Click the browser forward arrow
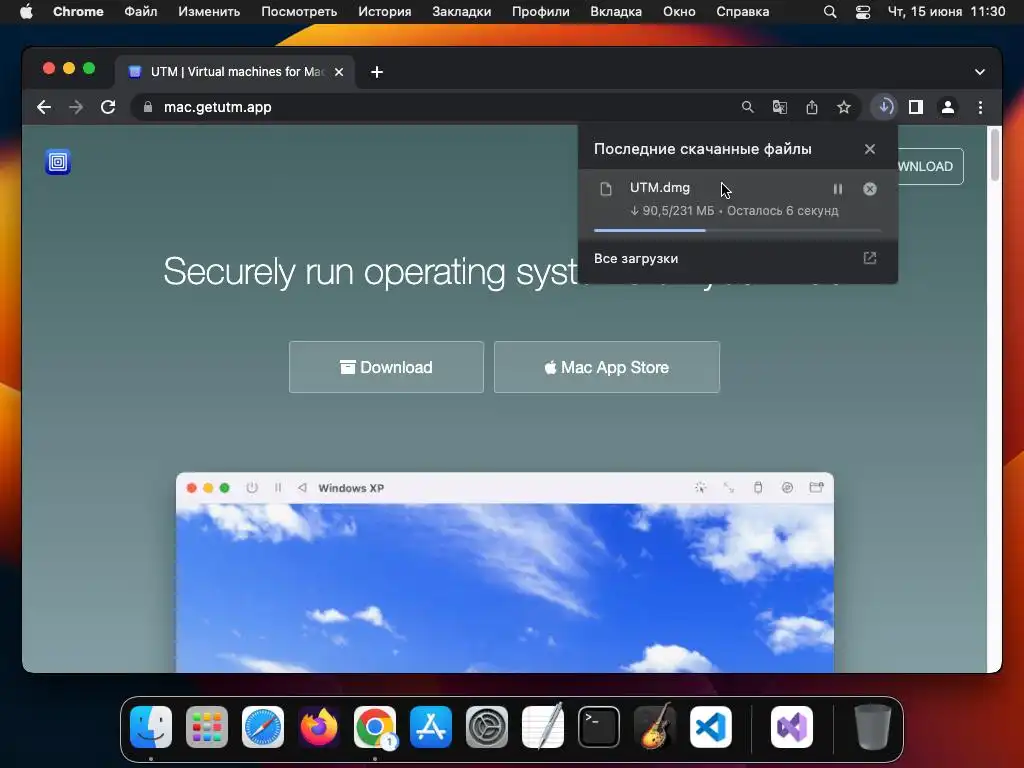The height and width of the screenshot is (768, 1024). pyautogui.click(x=76, y=107)
